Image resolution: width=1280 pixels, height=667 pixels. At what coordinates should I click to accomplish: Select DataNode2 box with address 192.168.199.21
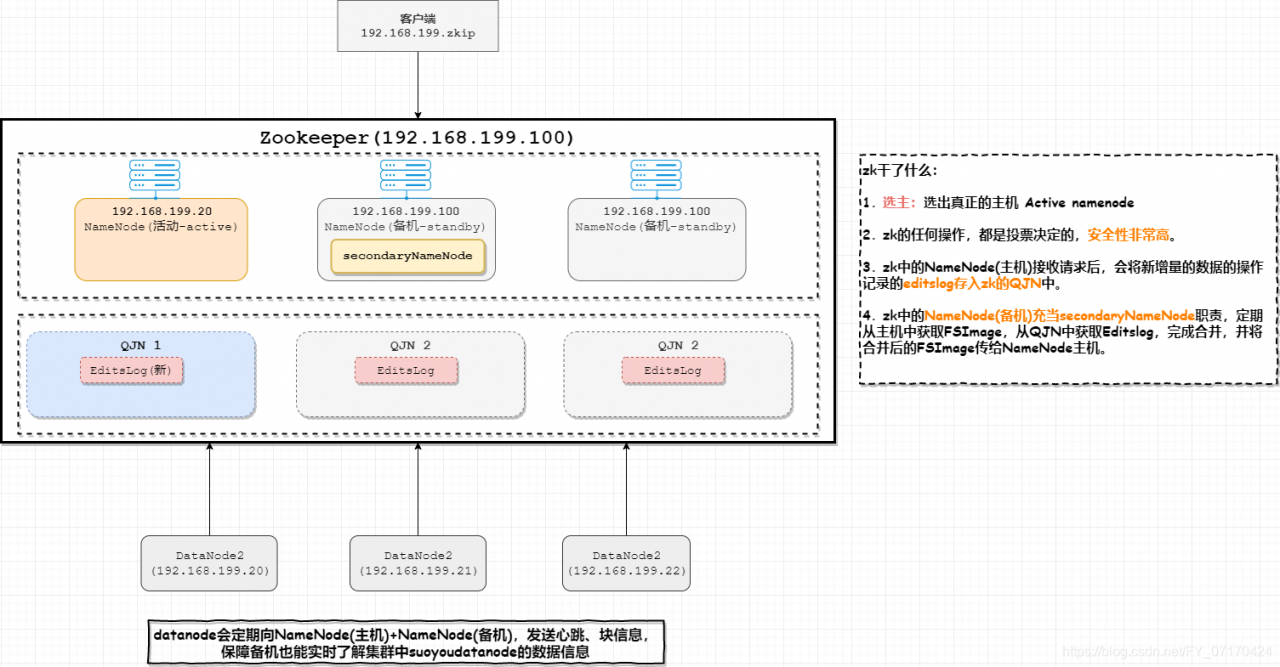[x=418, y=562]
